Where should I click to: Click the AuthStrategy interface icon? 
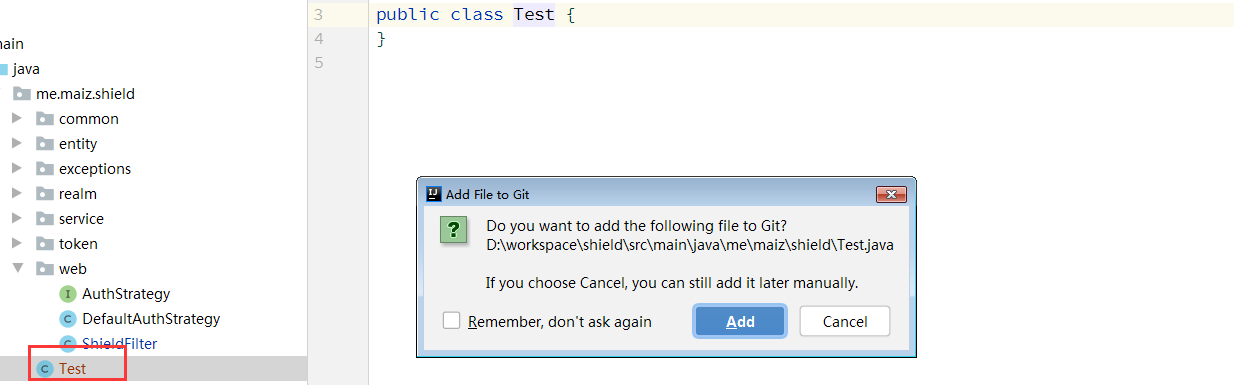tap(68, 294)
